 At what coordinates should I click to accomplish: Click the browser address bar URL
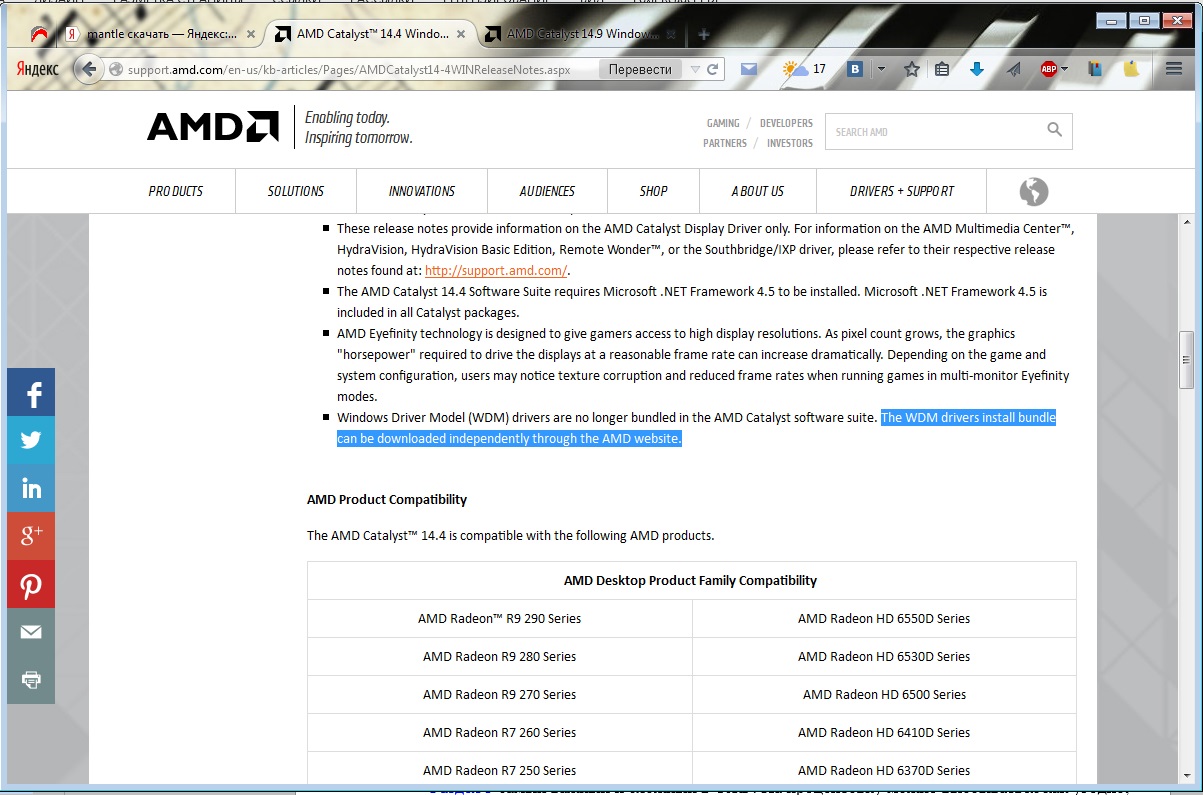[348, 70]
